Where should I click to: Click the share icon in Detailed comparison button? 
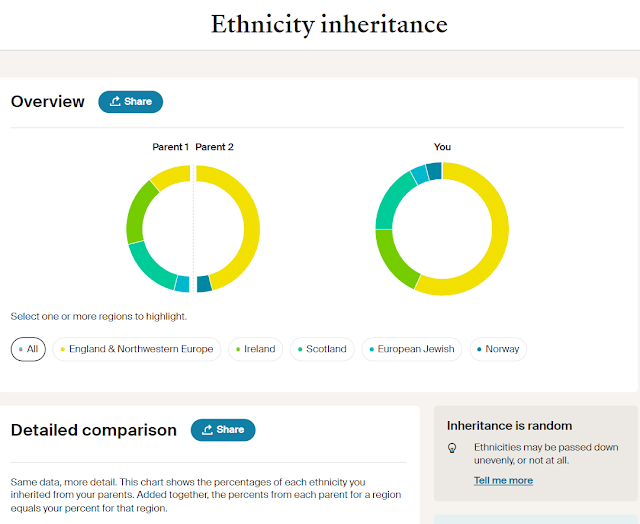[208, 430]
